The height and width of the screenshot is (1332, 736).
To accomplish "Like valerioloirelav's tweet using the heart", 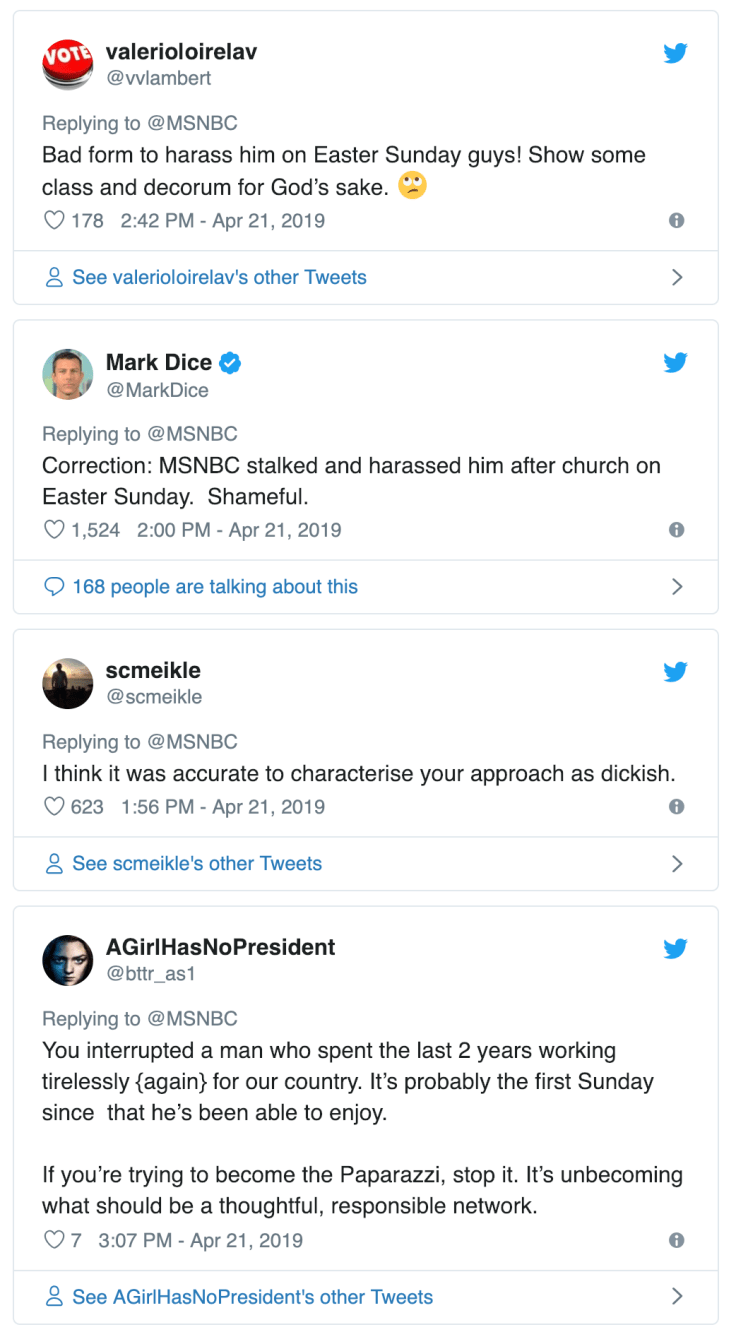I will (54, 220).
